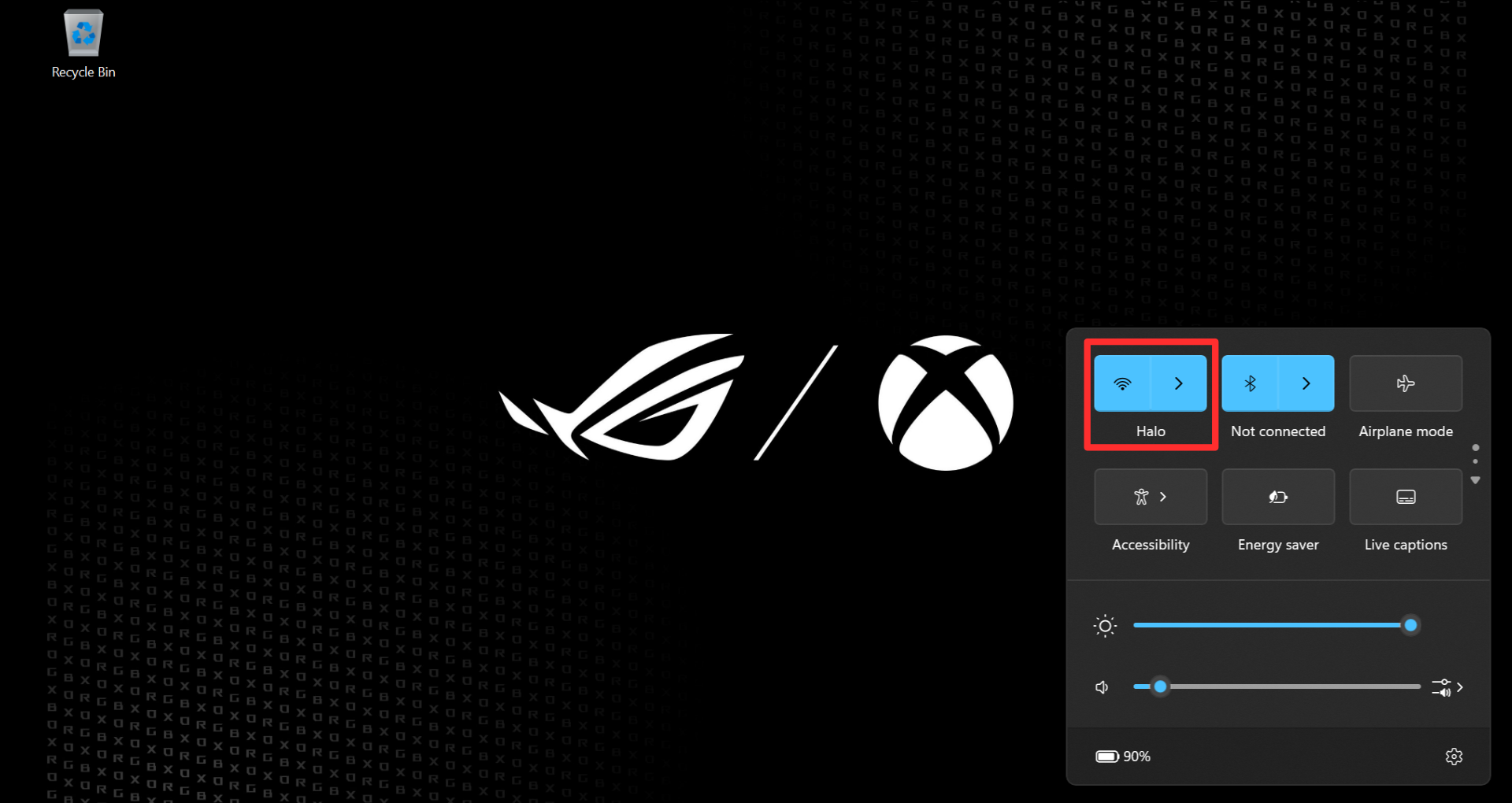Click the 90% battery label
The height and width of the screenshot is (803, 1512).
coord(1137,756)
